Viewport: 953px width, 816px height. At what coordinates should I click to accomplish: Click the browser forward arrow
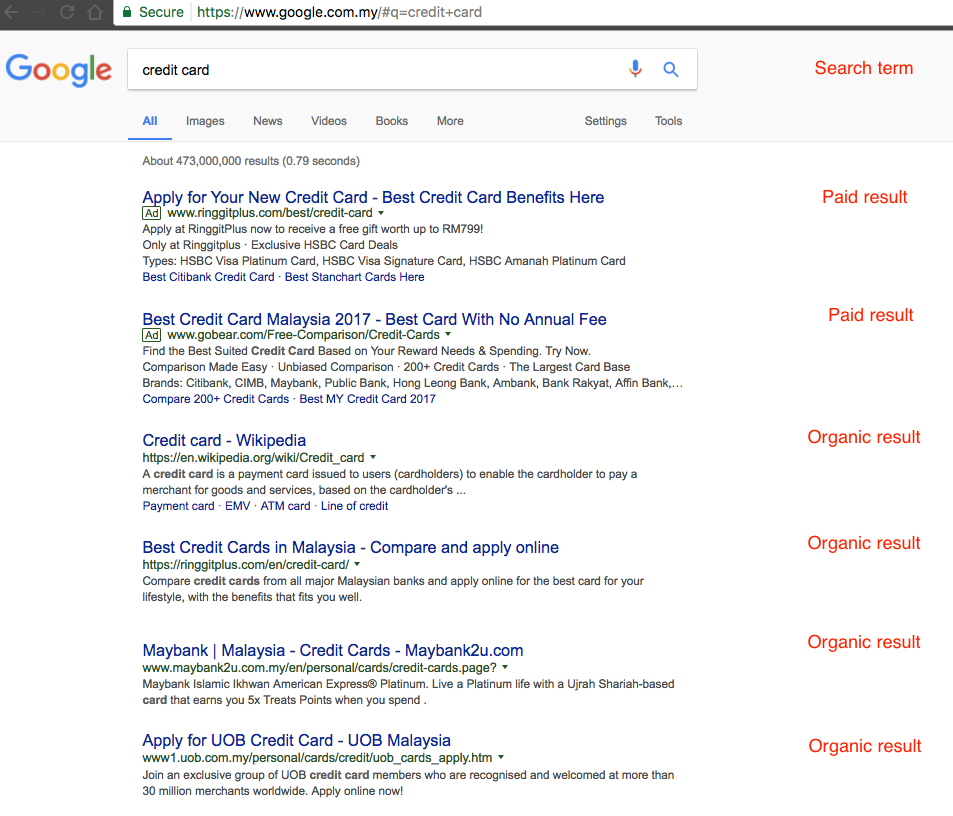click(x=38, y=12)
